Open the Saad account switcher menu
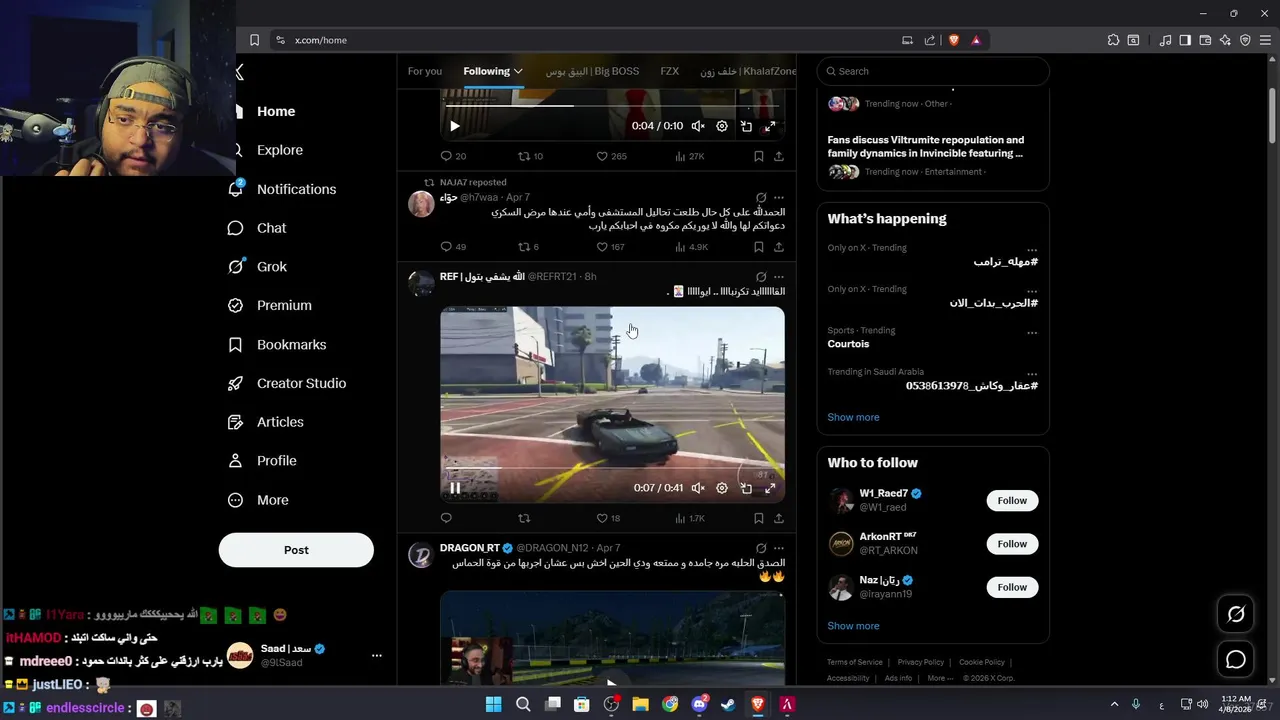The height and width of the screenshot is (720, 1280). pos(377,655)
